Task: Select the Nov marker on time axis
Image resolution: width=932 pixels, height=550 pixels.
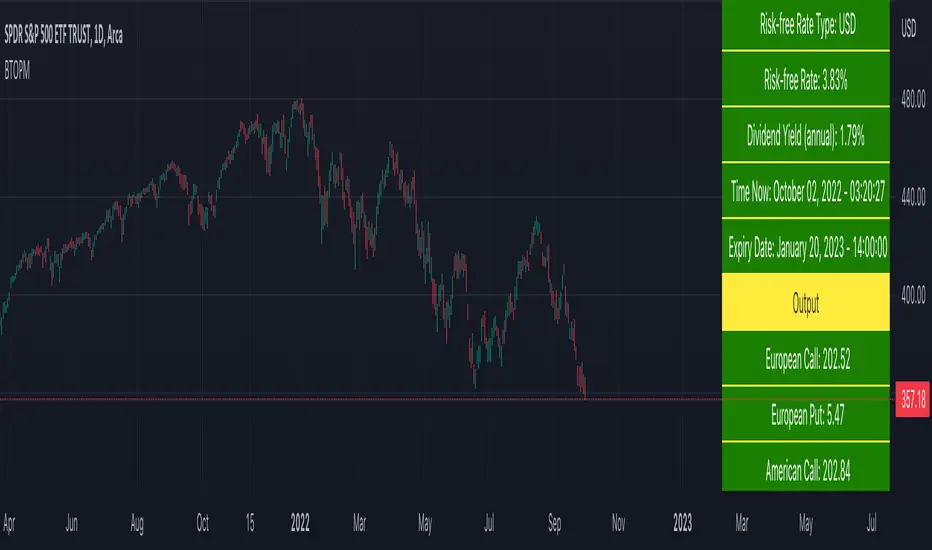Action: click(x=618, y=521)
